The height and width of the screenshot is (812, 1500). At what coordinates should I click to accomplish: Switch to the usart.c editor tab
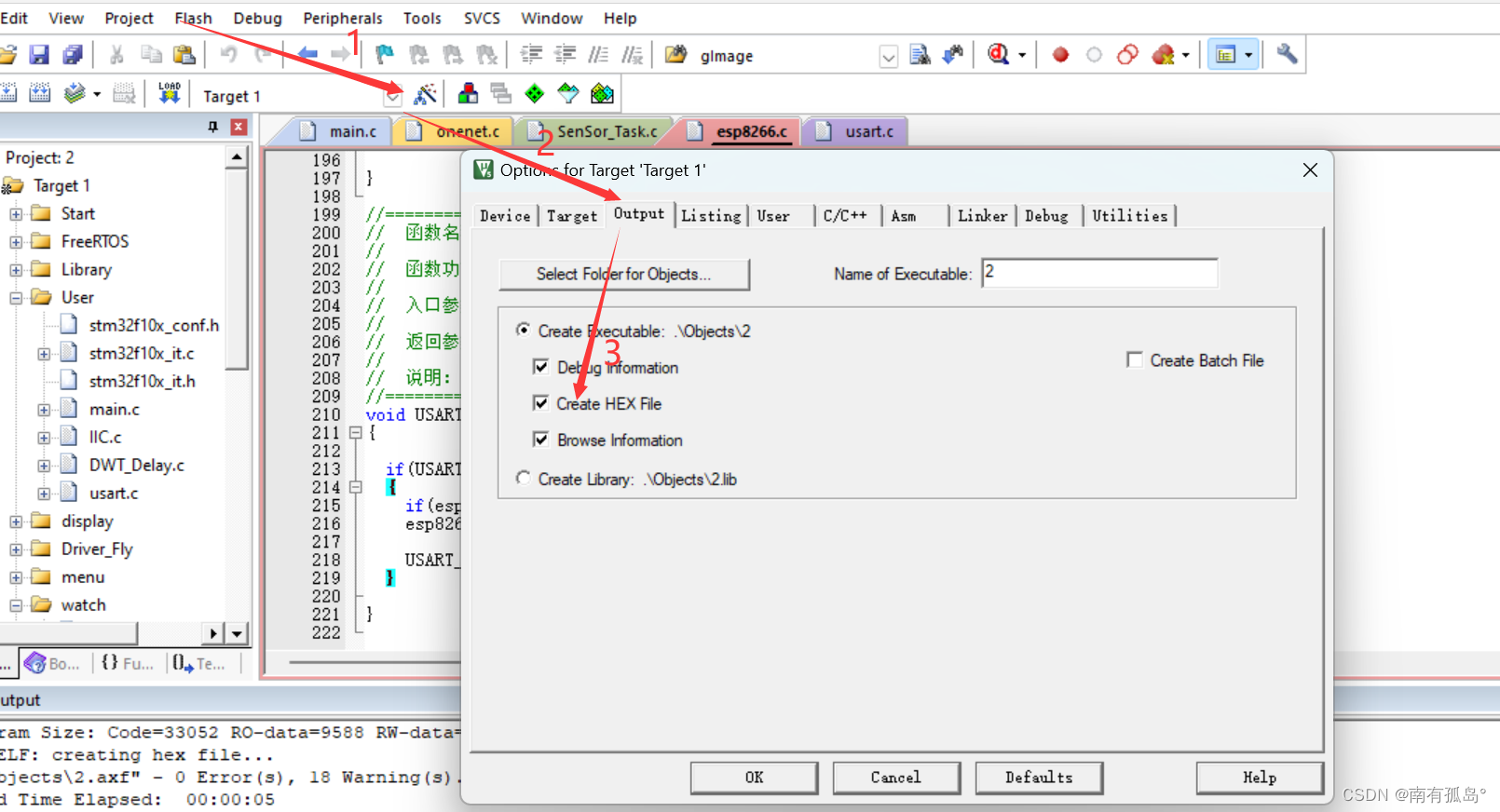point(858,131)
